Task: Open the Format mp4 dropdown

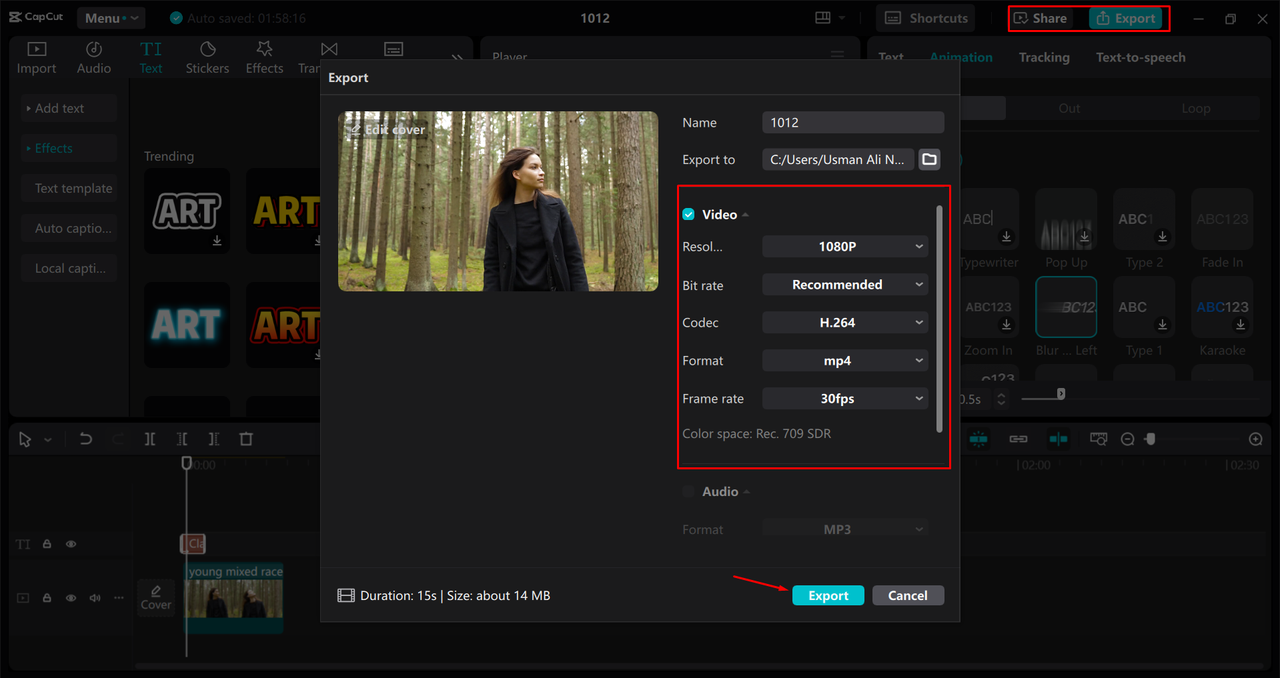Action: 845,361
